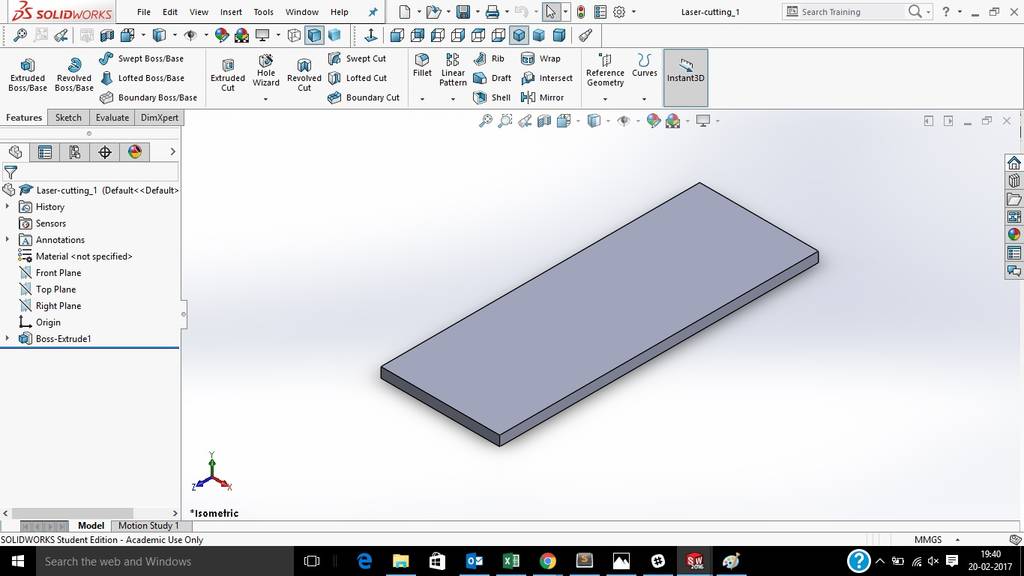1024x576 pixels.
Task: Toggle Instant3D mode
Action: [x=685, y=77]
